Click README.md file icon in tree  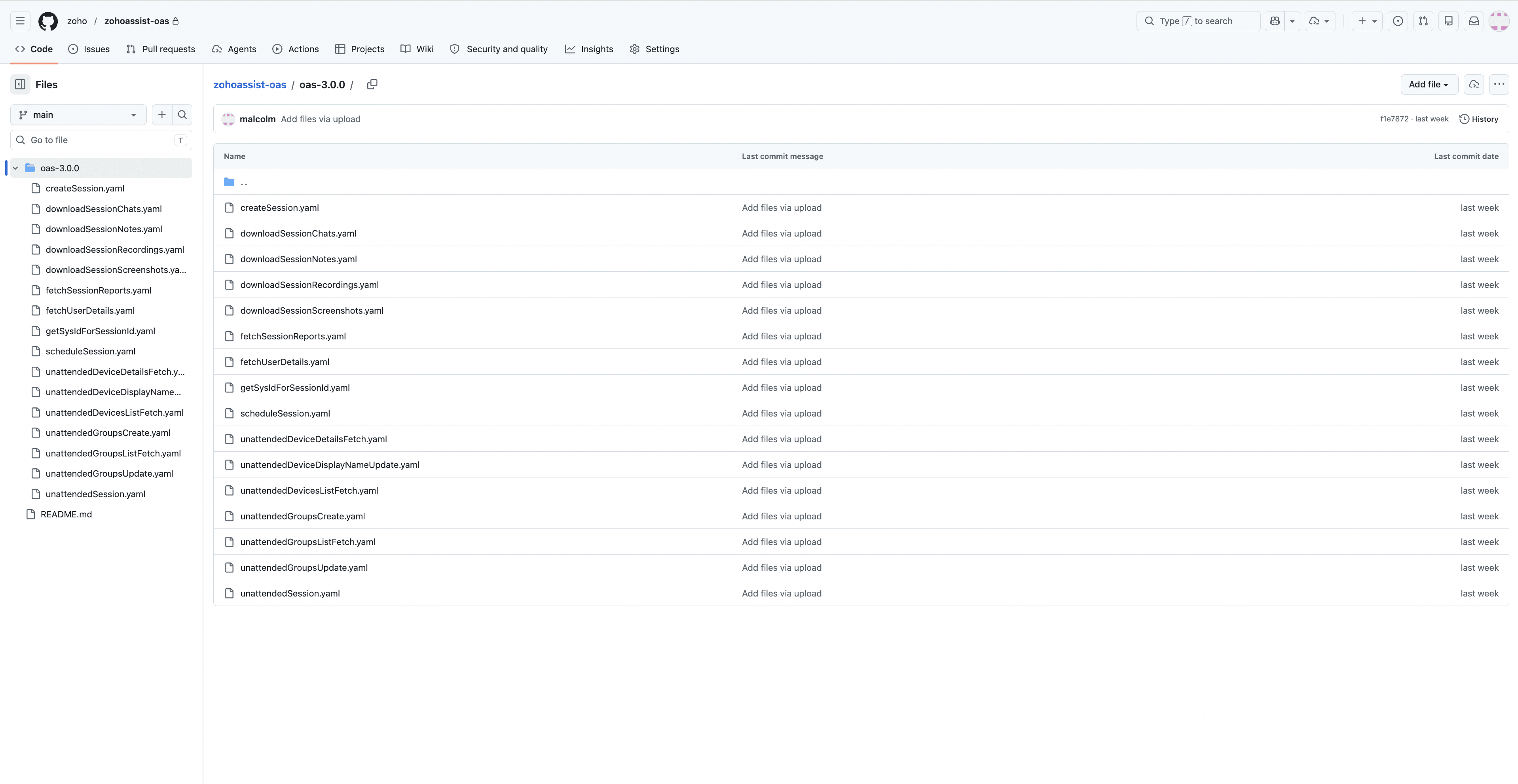point(30,514)
